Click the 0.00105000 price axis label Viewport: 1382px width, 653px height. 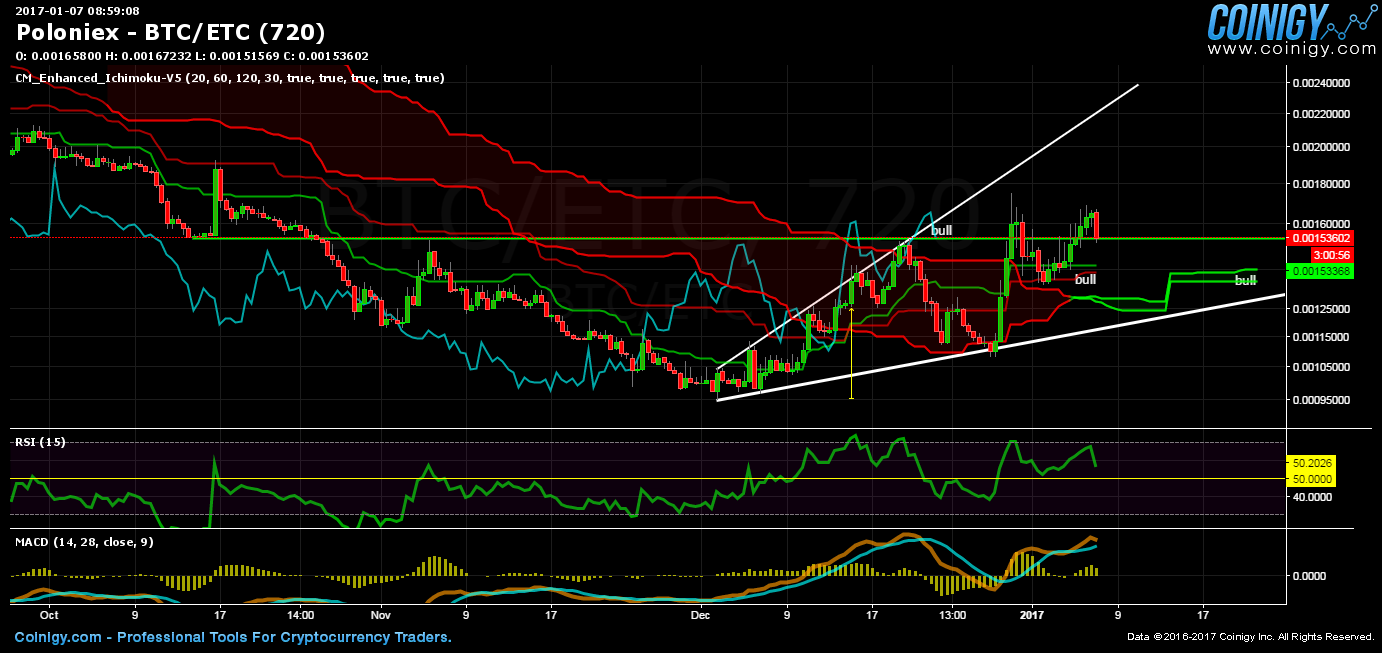coord(1322,367)
